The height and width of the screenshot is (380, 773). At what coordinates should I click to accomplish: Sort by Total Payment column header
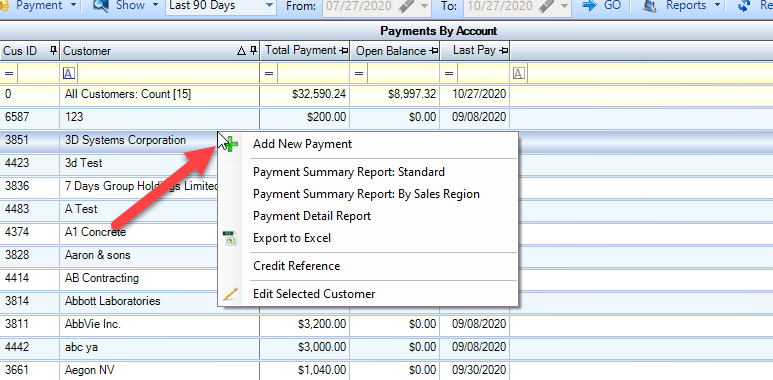(304, 50)
